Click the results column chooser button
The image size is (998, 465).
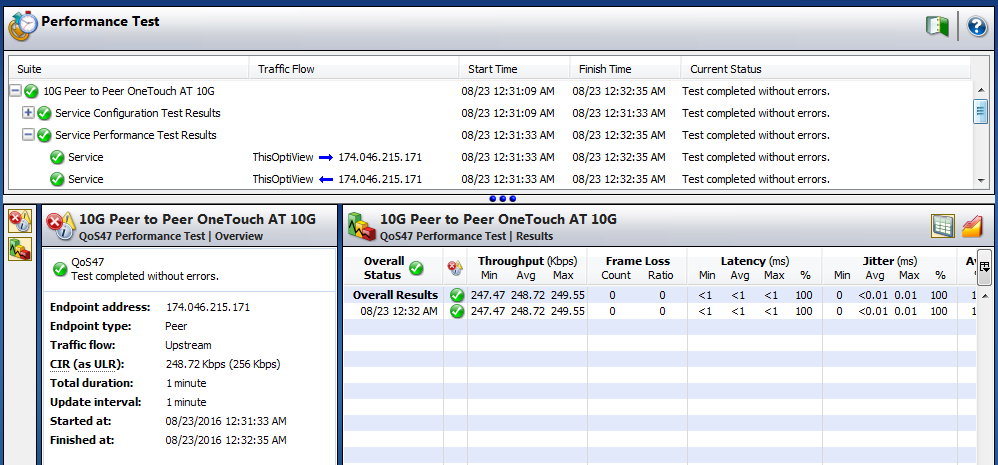pos(984,266)
